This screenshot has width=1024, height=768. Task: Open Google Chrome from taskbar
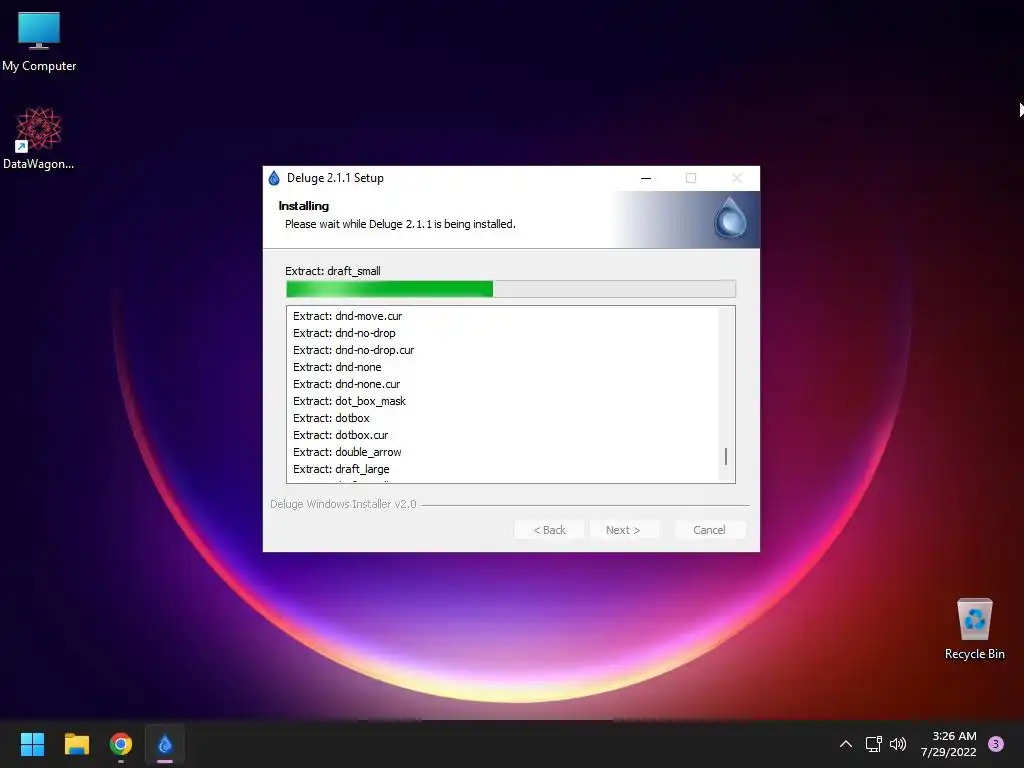(x=121, y=744)
